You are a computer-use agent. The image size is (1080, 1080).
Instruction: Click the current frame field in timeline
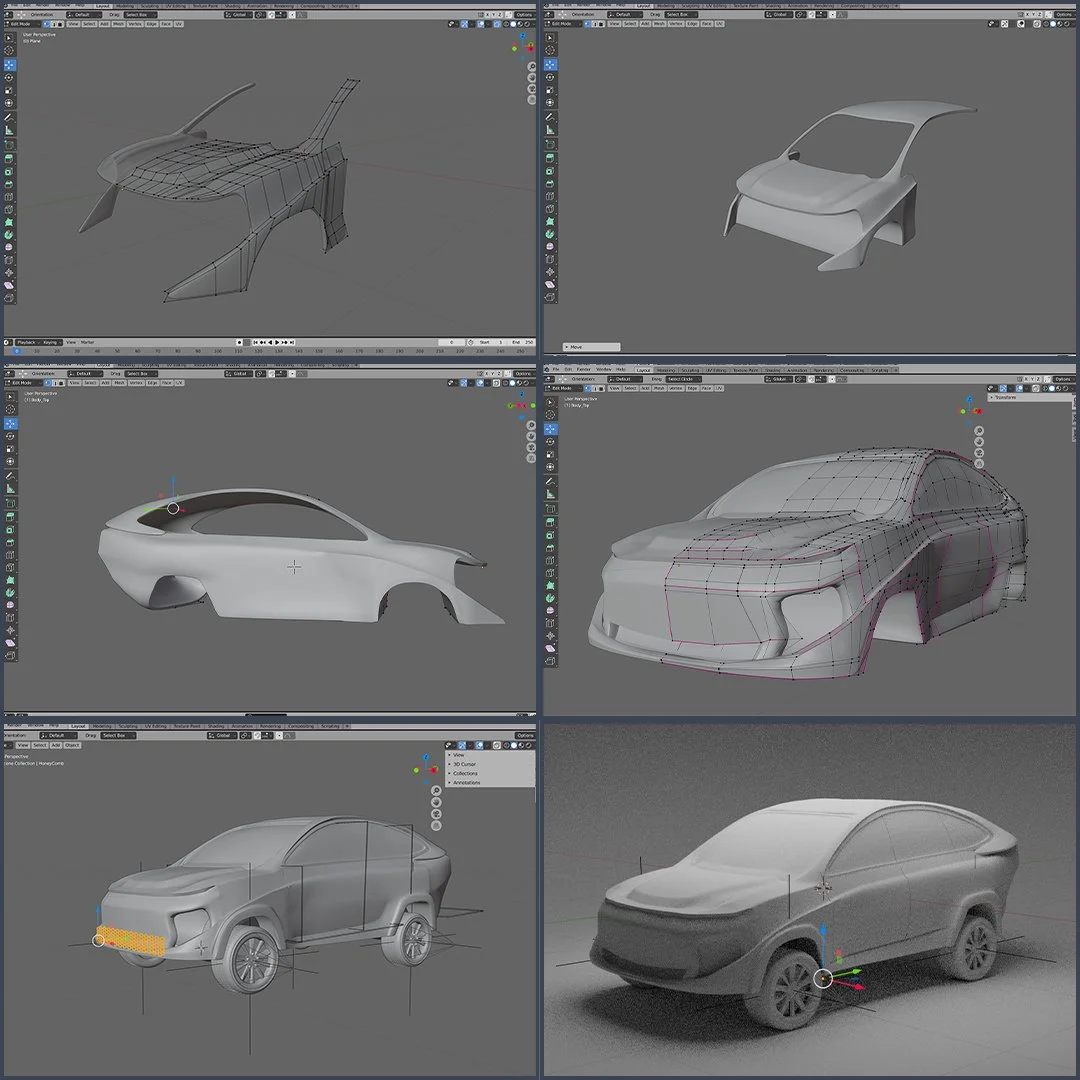(x=452, y=342)
